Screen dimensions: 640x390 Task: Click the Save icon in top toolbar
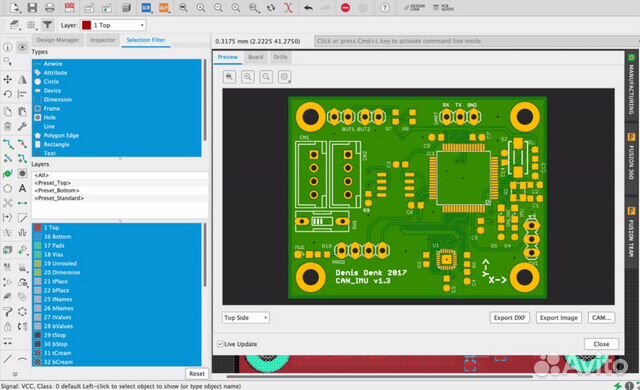(x=32, y=7)
